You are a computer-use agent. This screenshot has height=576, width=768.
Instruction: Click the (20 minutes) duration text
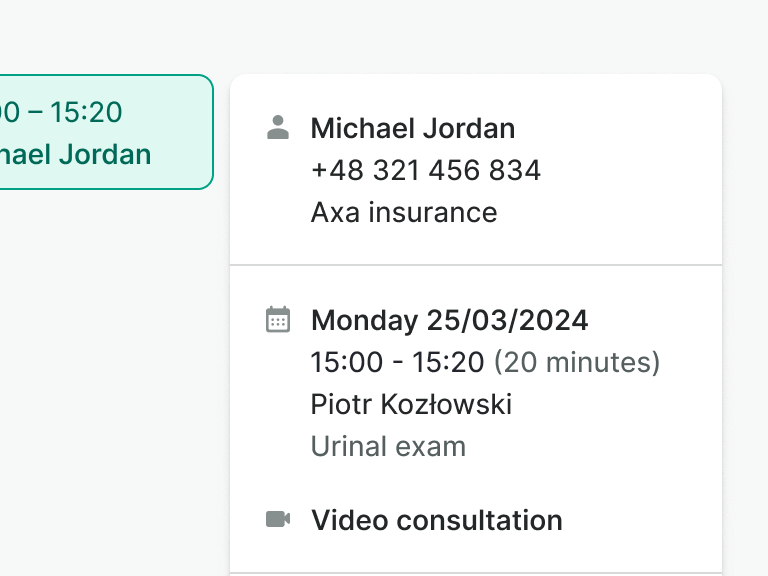pos(577,362)
